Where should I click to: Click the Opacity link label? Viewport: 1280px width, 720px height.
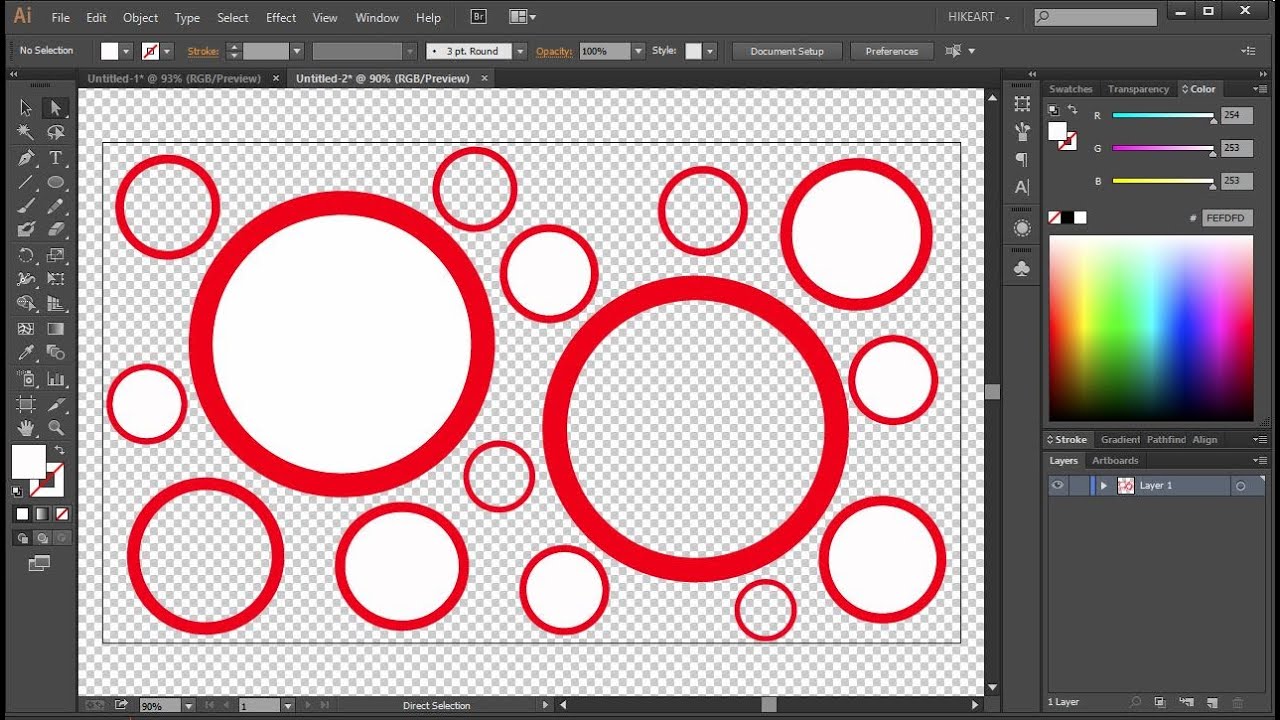(554, 51)
